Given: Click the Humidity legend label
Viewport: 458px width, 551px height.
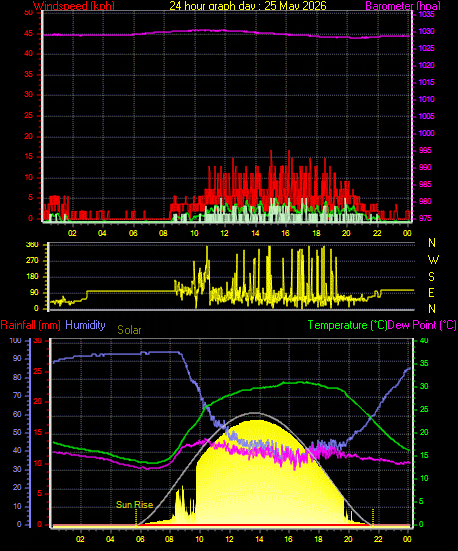Looking at the screenshot, I should coord(85,325).
